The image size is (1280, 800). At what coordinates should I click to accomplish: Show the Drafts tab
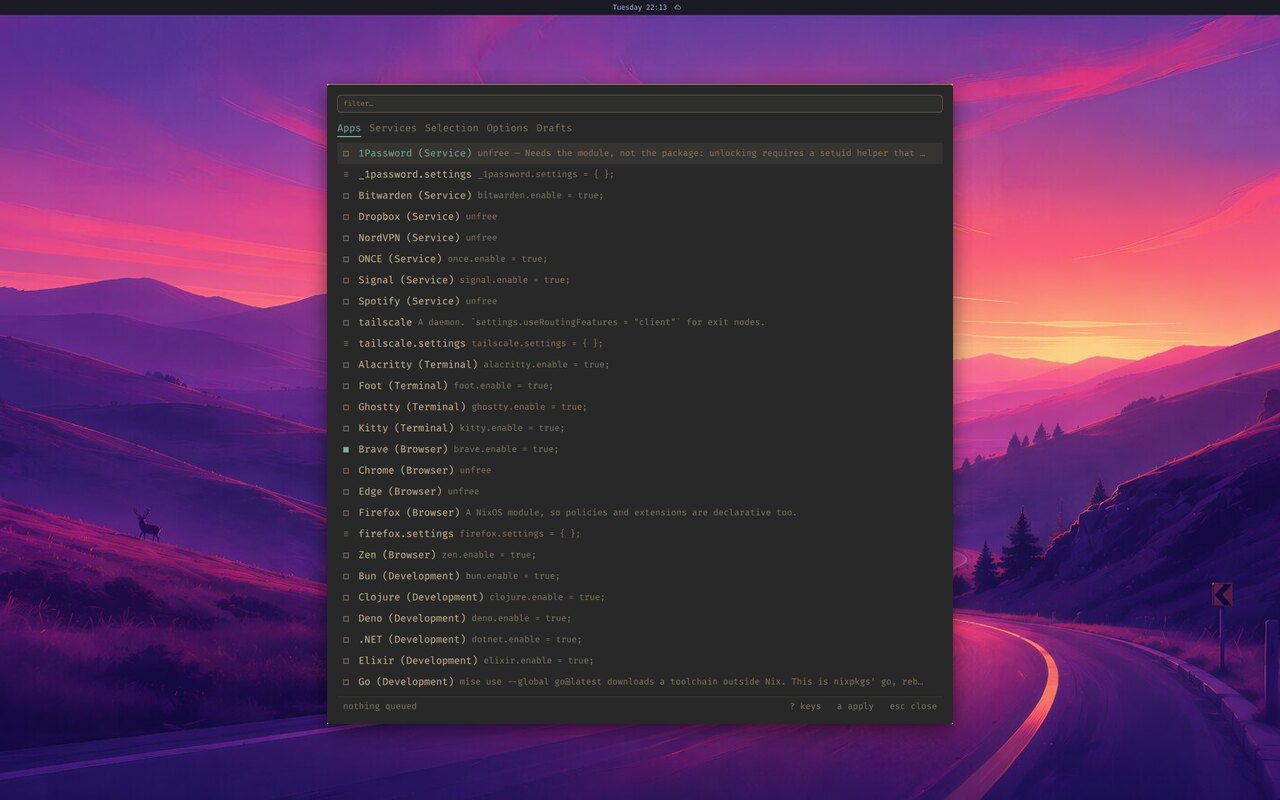(x=554, y=128)
